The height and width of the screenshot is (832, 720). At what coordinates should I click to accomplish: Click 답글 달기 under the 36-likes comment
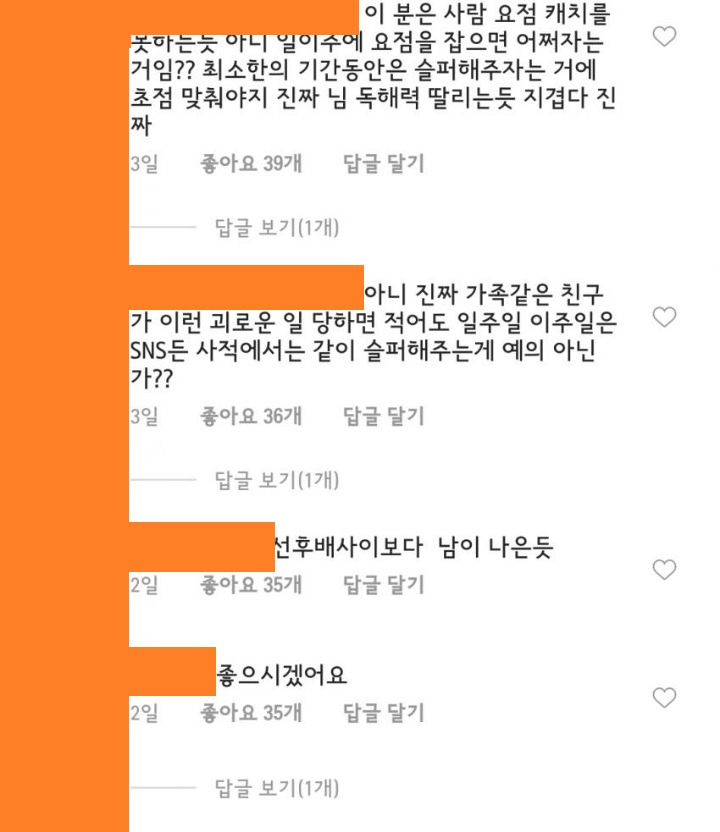pyautogui.click(x=384, y=416)
